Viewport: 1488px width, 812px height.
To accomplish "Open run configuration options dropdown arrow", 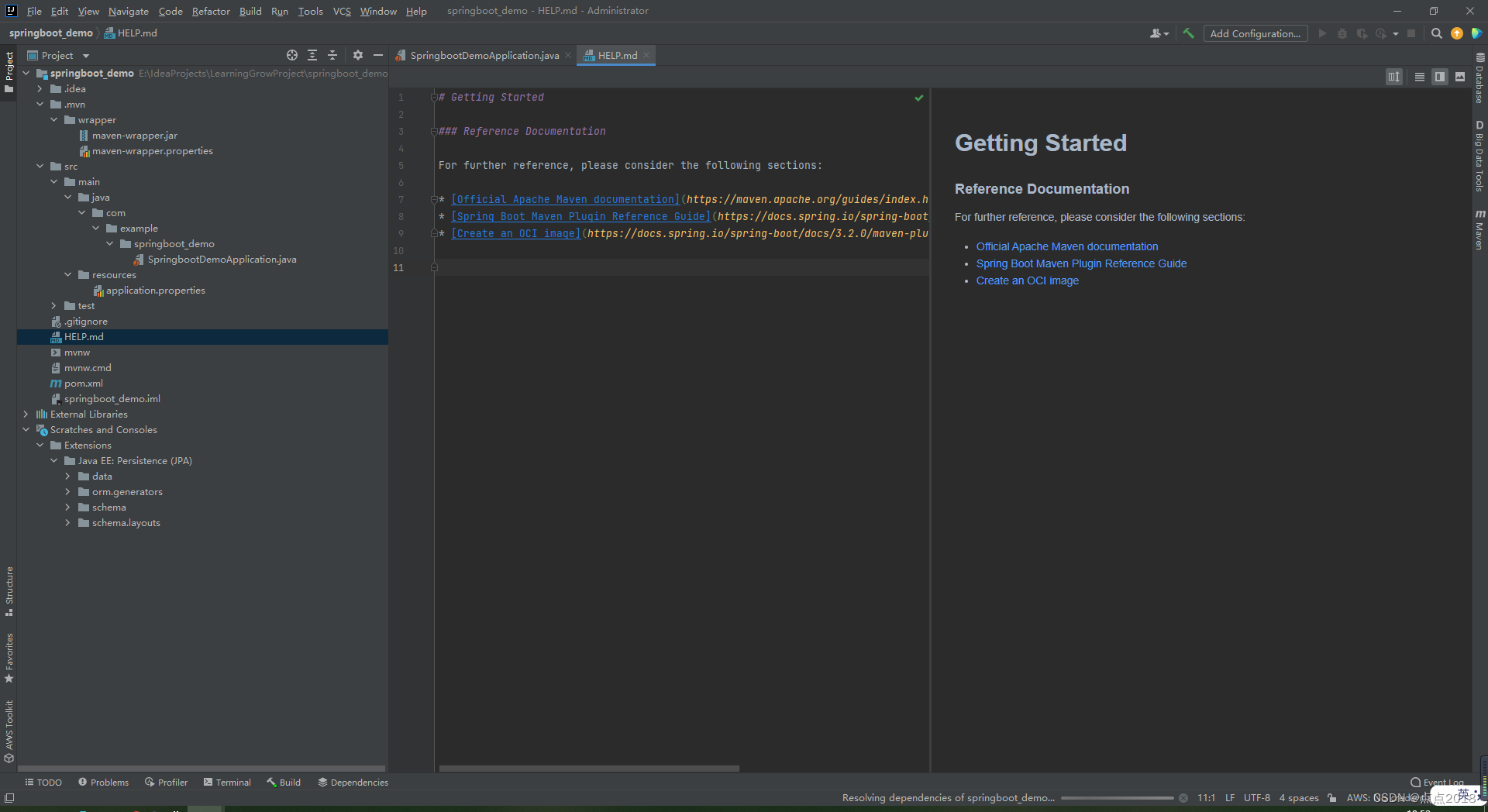I will pos(1396,34).
